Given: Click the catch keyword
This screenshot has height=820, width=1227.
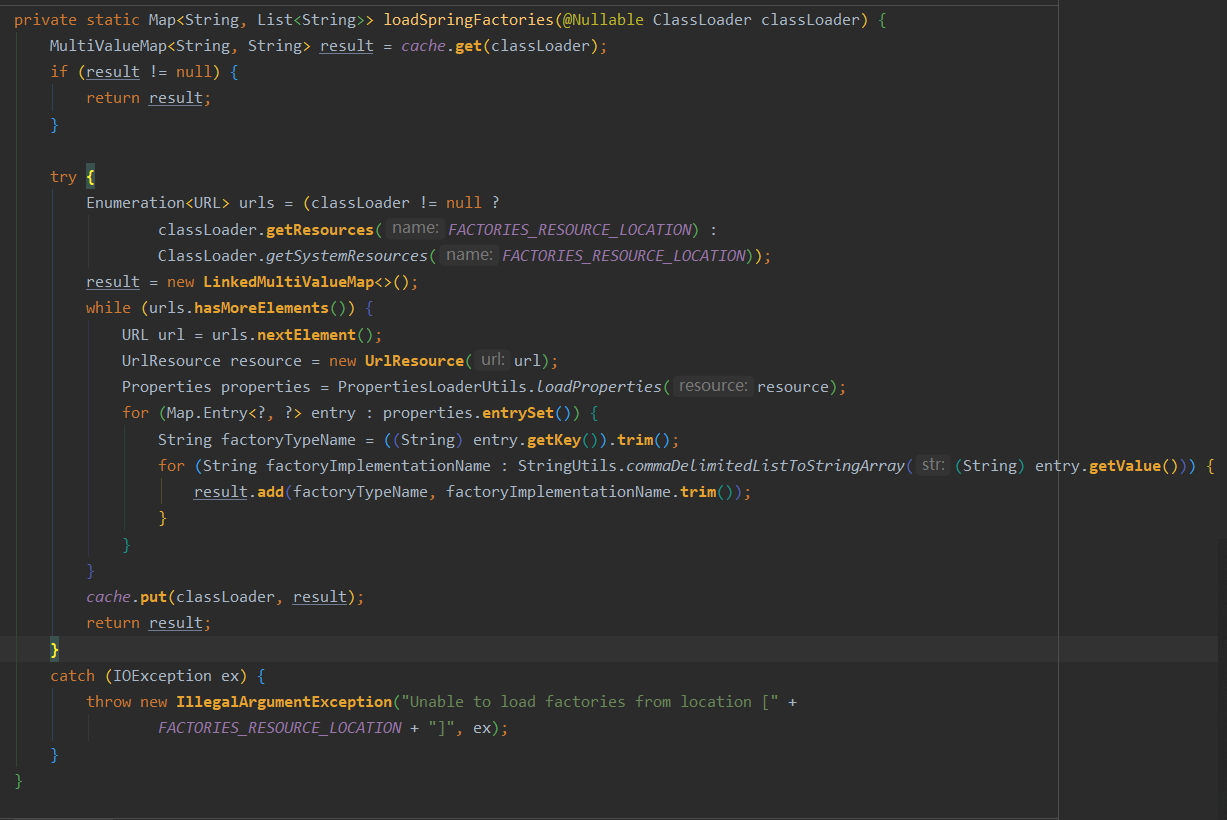Looking at the screenshot, I should (x=72, y=675).
